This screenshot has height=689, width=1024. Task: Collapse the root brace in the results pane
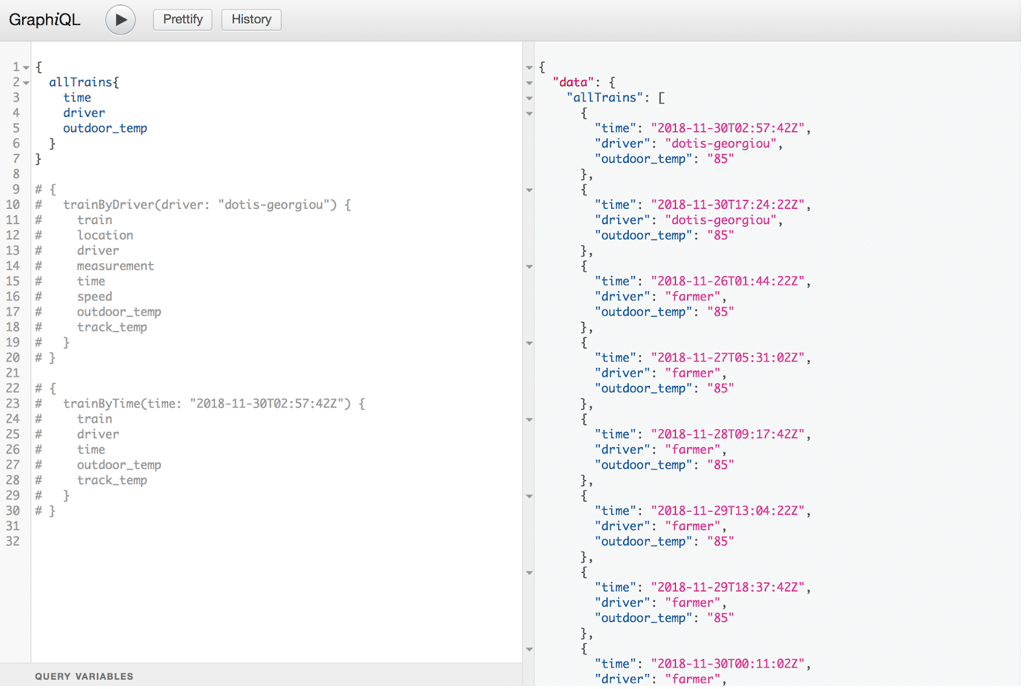(x=530, y=68)
